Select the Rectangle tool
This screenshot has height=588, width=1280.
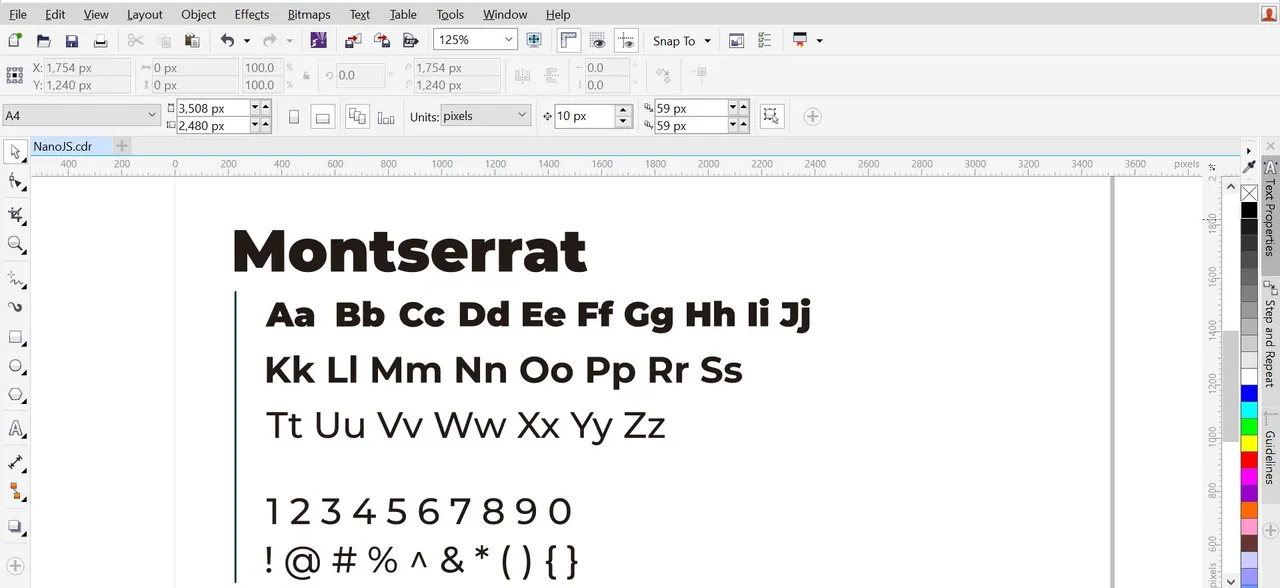pyautogui.click(x=16, y=337)
